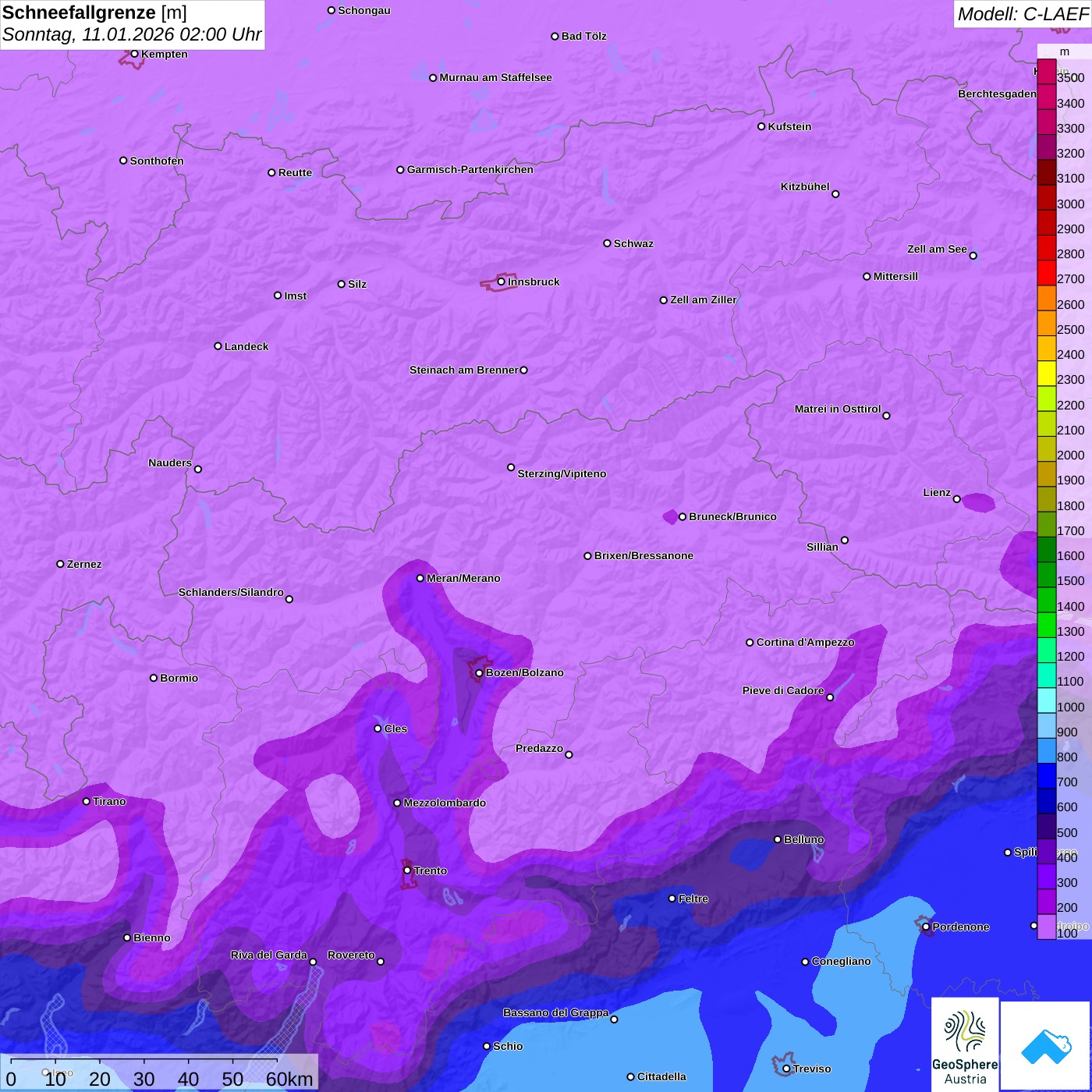This screenshot has width=1092, height=1092.
Task: Click the 'Garmisch-Partenkirchen' label
Action: tap(470, 169)
